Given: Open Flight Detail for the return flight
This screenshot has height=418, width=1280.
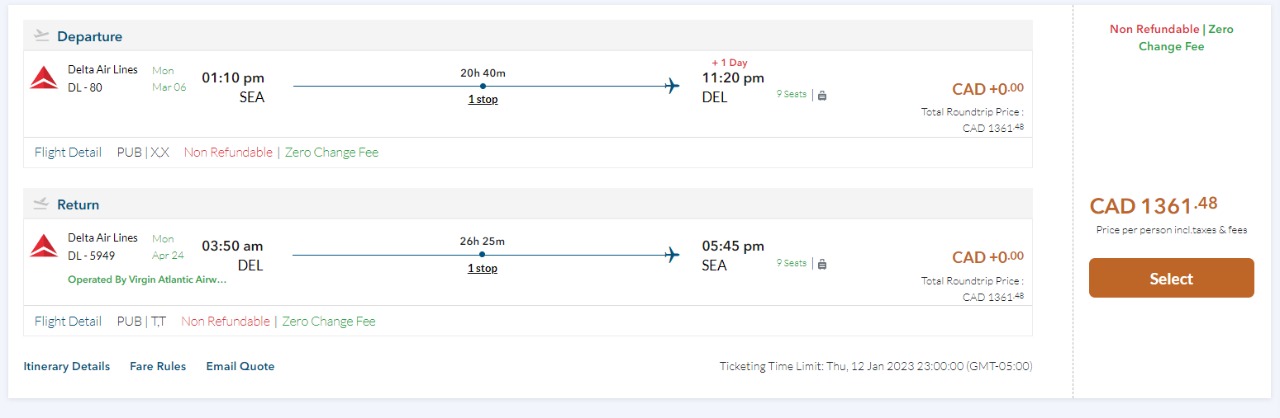Looking at the screenshot, I should (68, 321).
